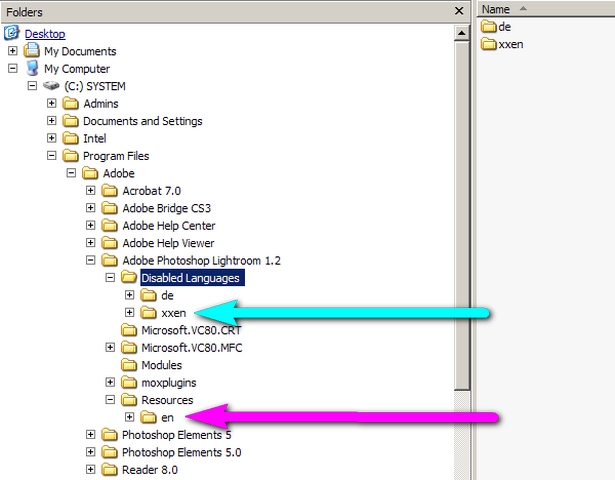
Task: Click the Desktop icon in folder tree
Action: [x=12, y=33]
